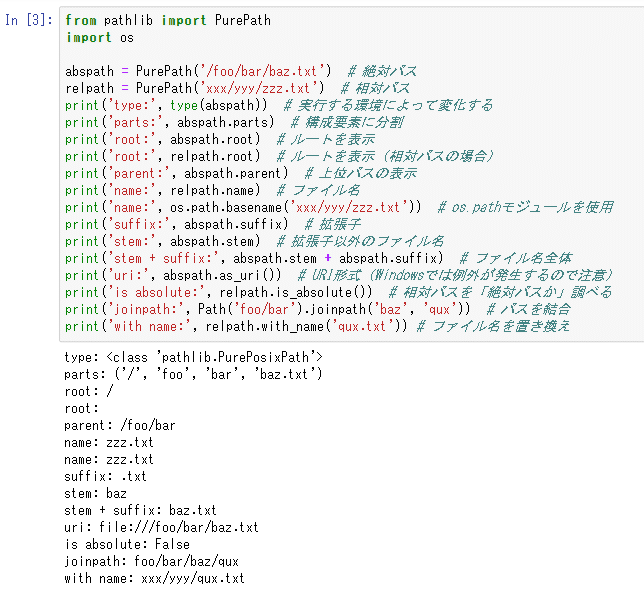The image size is (644, 589).
Task: Click the PurePosixPath type output line
Action: [194, 357]
